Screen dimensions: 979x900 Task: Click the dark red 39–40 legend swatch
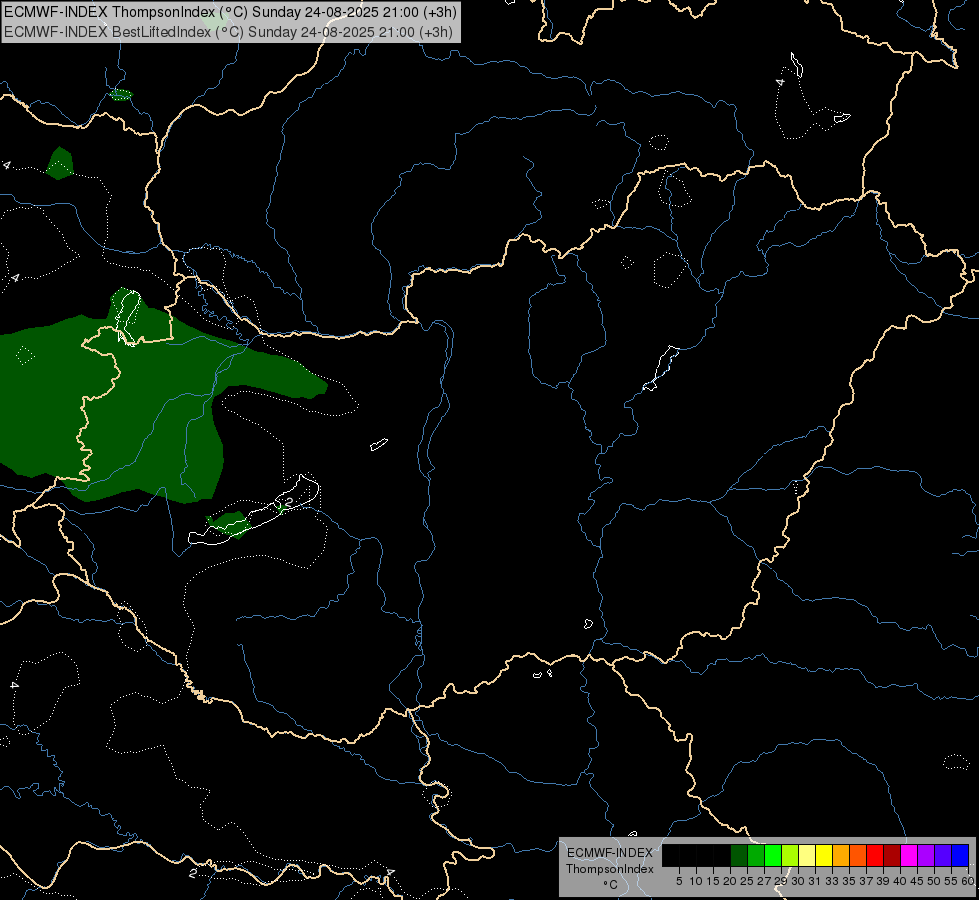click(x=892, y=855)
